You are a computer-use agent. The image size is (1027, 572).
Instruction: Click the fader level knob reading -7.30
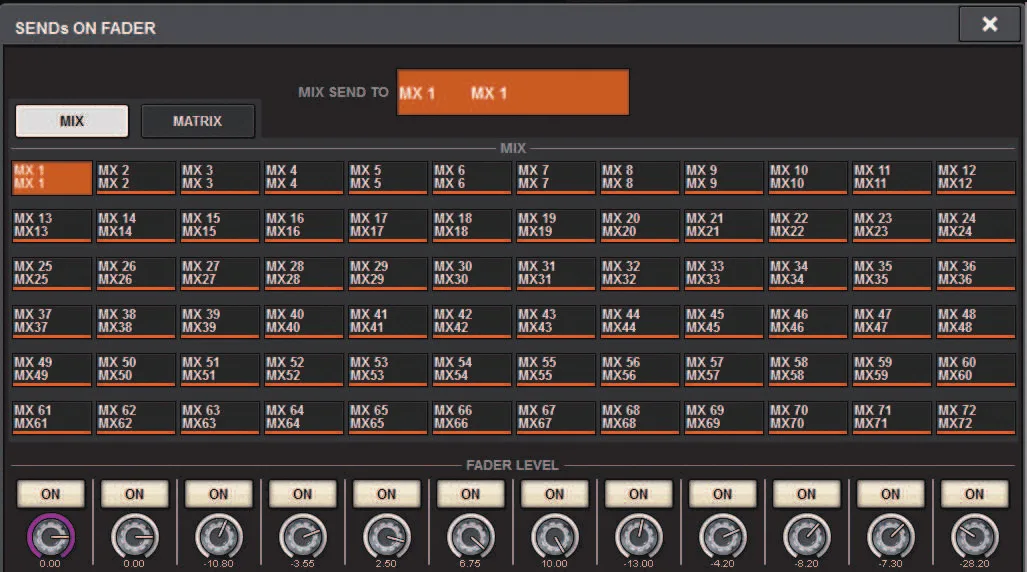click(890, 537)
